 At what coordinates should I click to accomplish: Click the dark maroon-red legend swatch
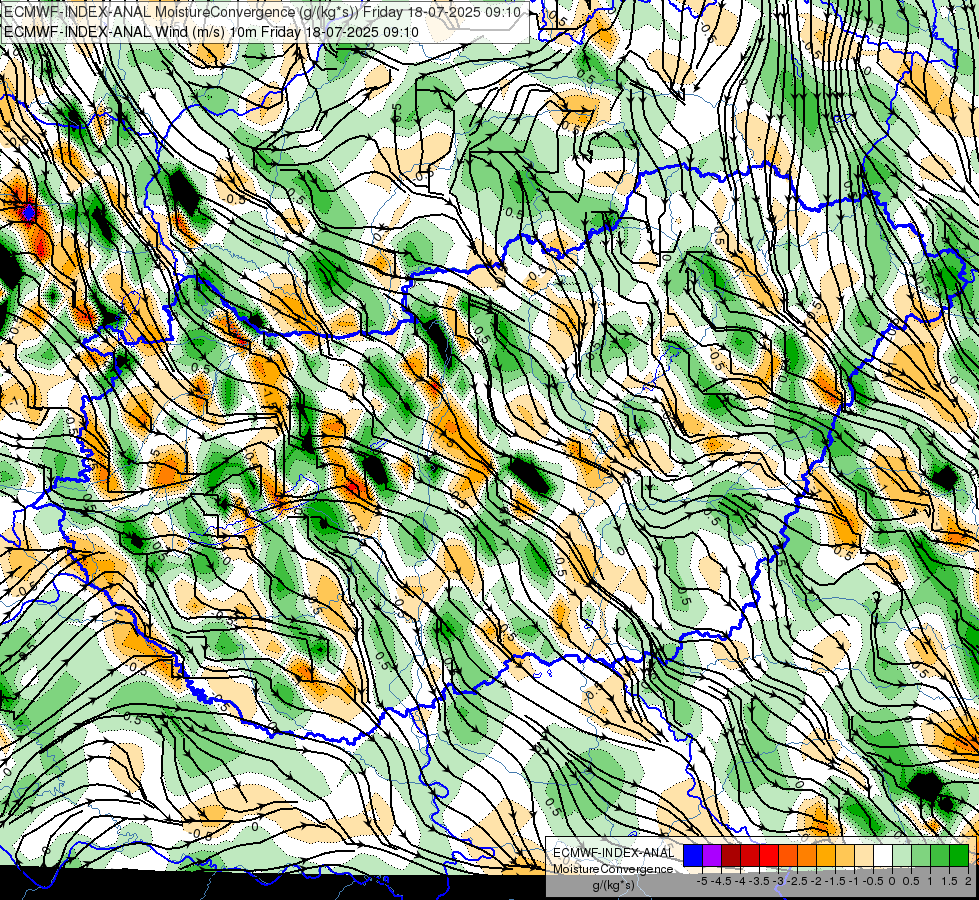(x=731, y=855)
